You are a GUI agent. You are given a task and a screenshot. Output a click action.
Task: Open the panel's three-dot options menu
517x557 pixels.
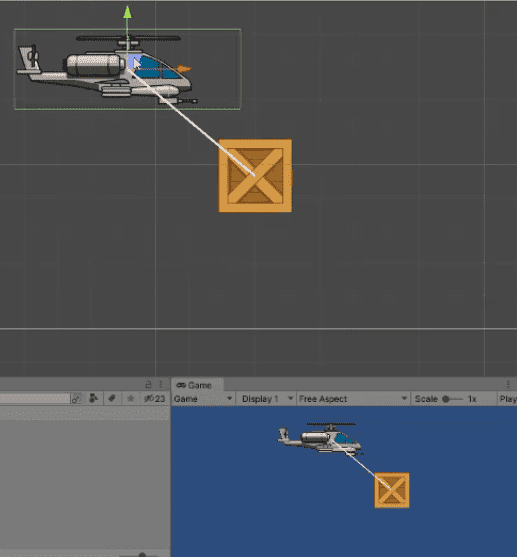pyautogui.click(x=161, y=385)
